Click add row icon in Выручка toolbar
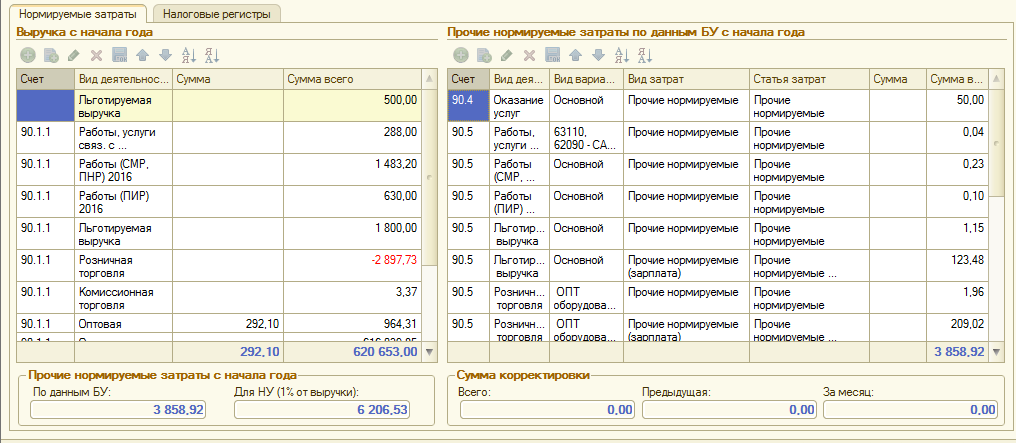Image resolution: width=1016 pixels, height=443 pixels. 27,54
